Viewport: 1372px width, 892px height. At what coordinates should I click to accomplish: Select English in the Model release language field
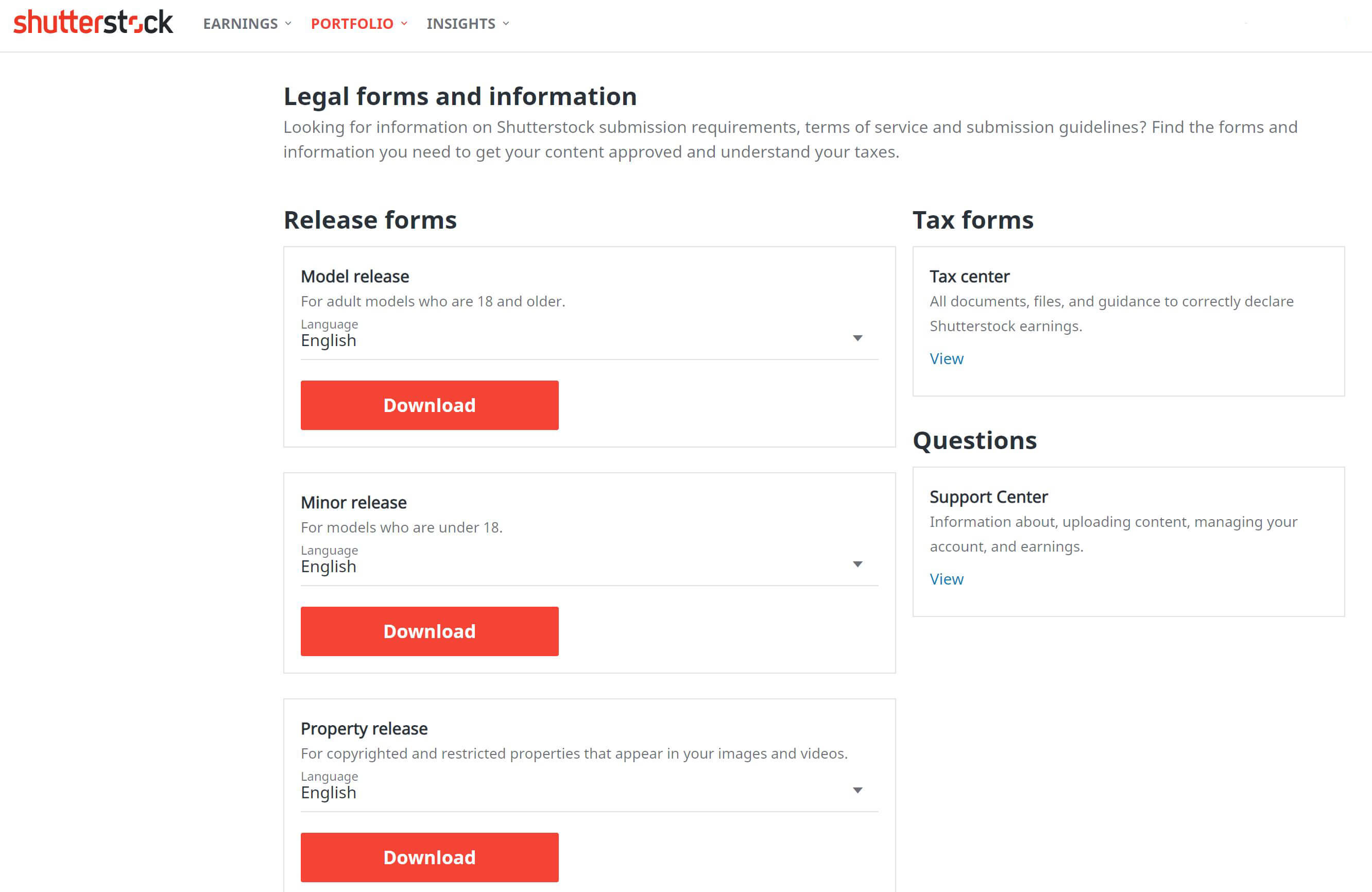click(x=328, y=340)
